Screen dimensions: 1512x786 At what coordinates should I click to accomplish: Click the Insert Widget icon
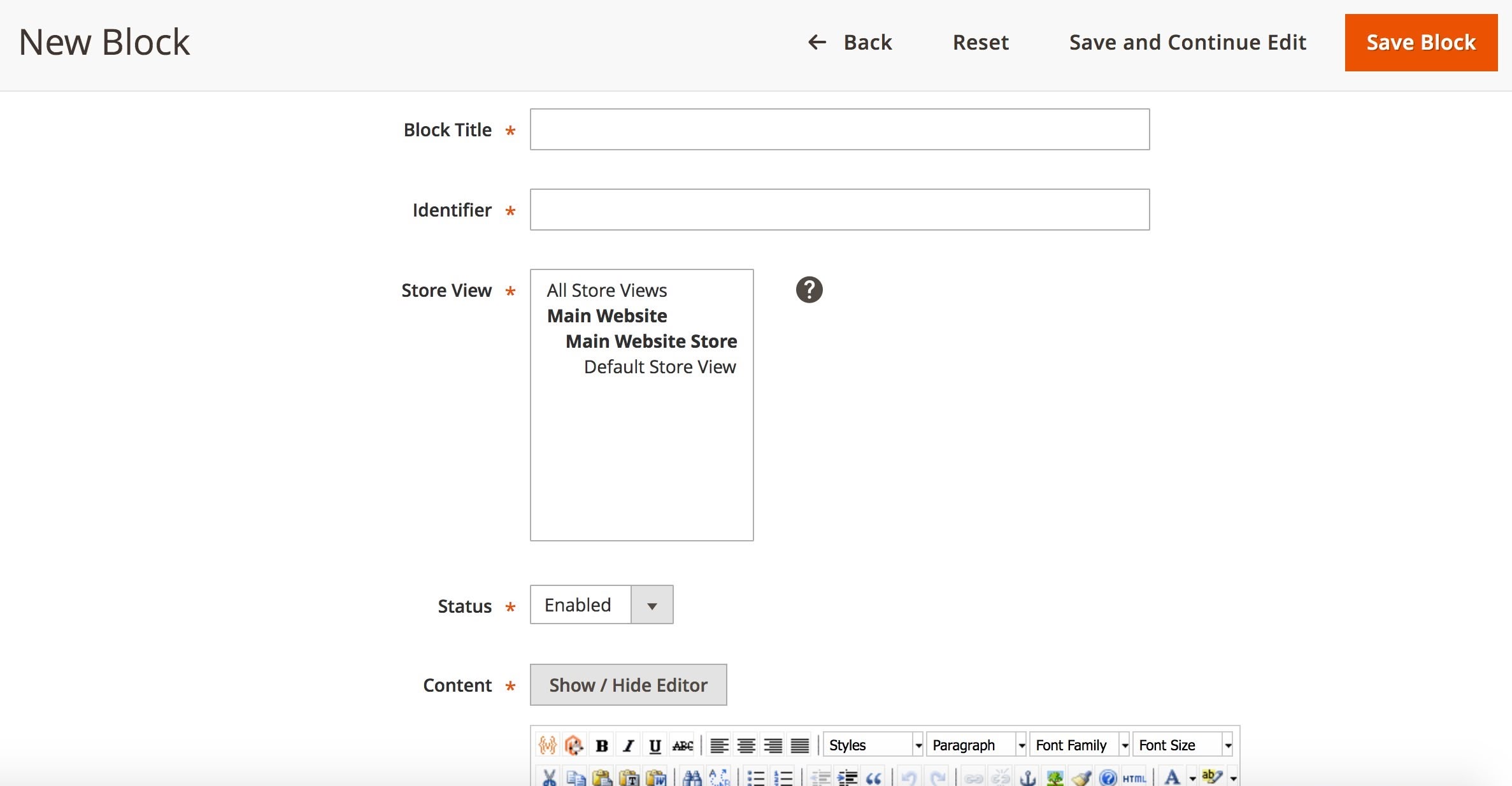574,745
